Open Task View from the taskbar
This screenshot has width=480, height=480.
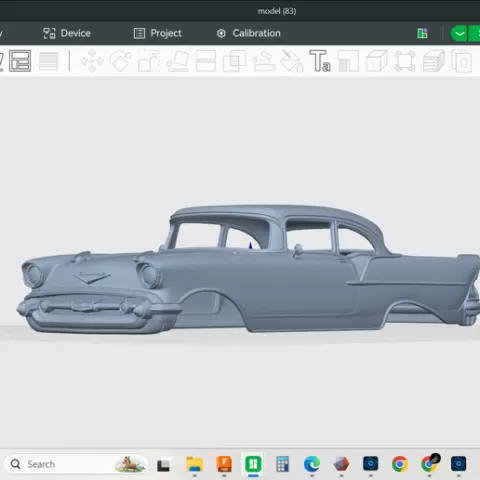[163, 465]
